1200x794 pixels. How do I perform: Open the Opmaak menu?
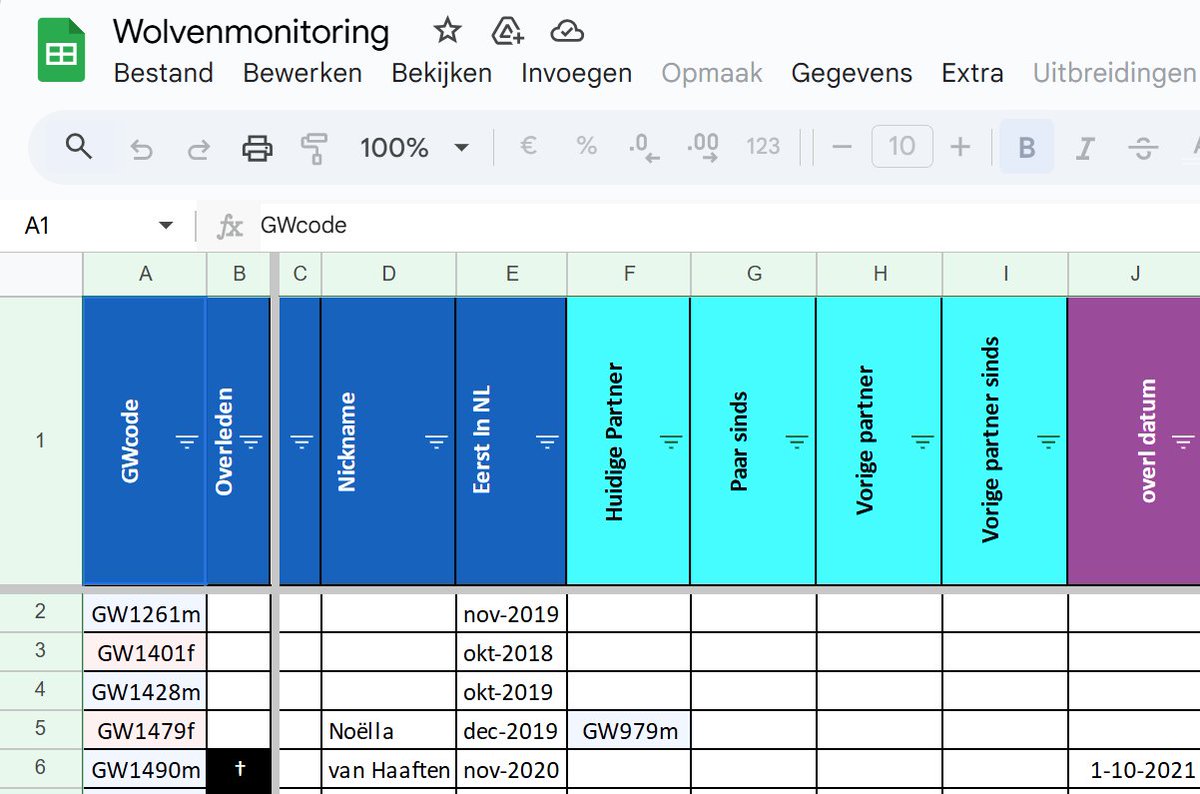(x=711, y=73)
